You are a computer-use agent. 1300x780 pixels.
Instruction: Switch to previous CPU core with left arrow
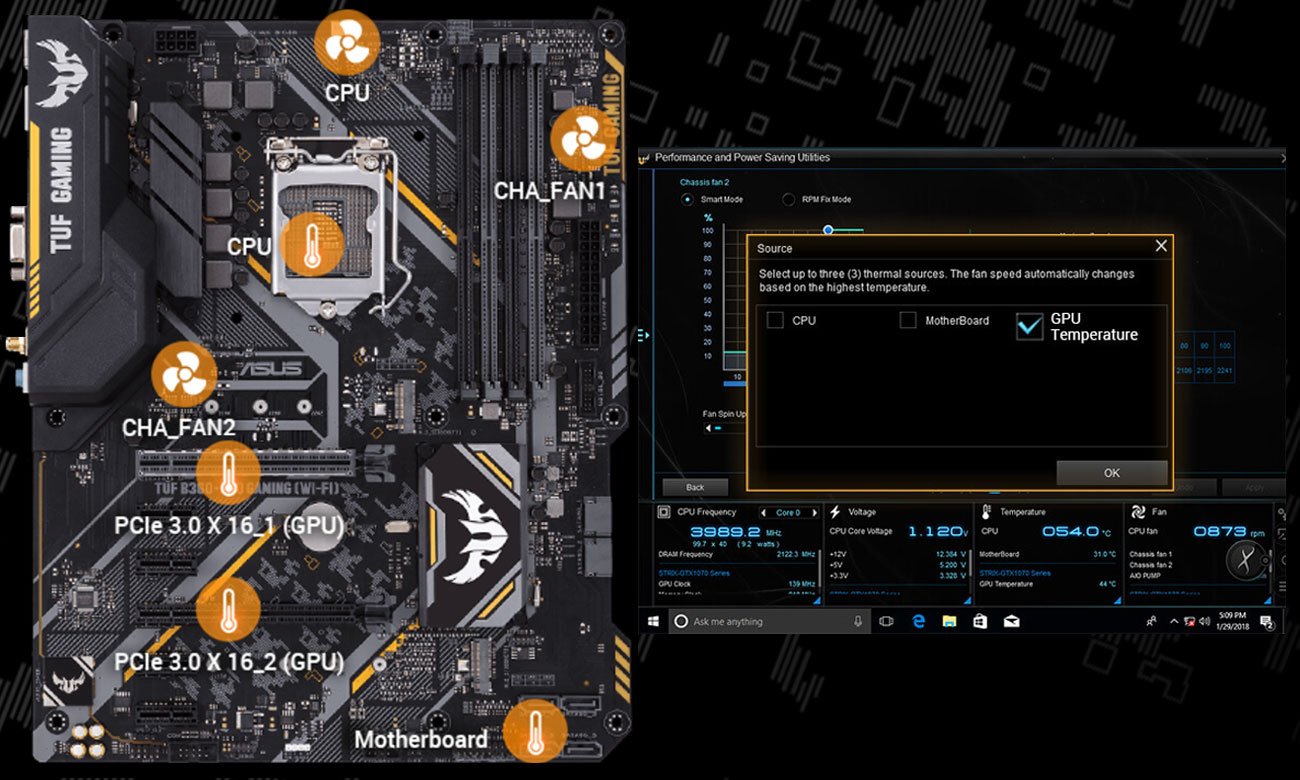(764, 513)
